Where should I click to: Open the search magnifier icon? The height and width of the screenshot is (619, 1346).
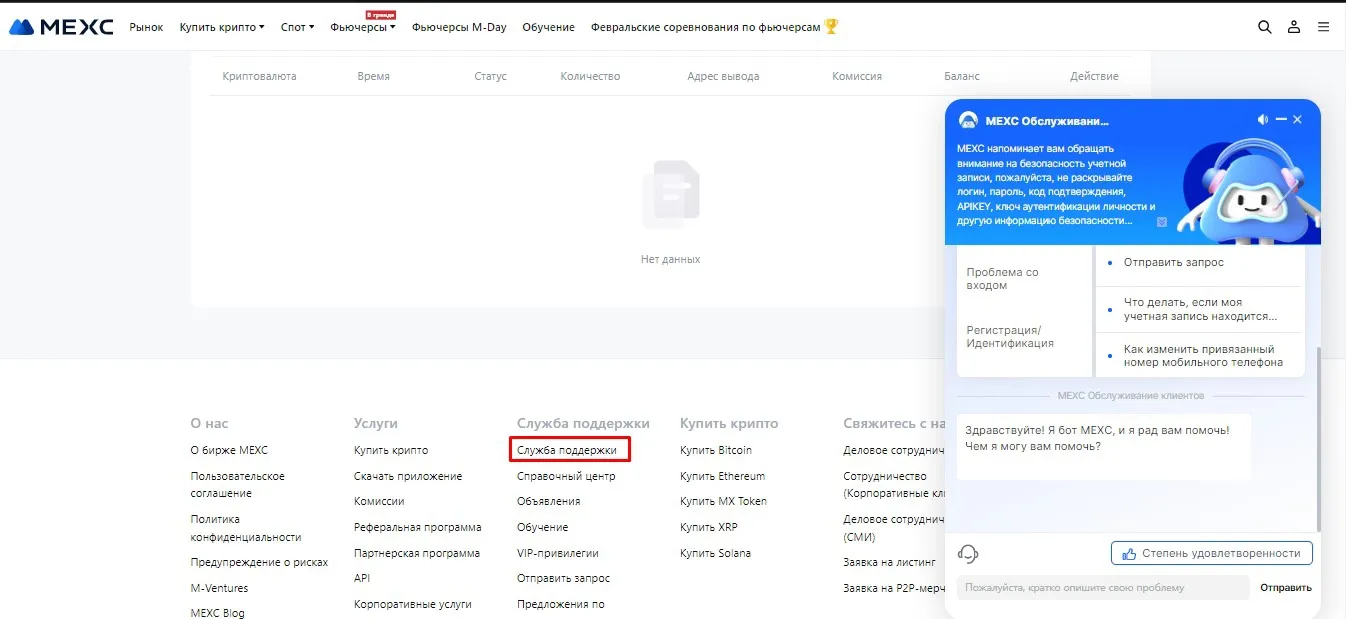click(1265, 27)
